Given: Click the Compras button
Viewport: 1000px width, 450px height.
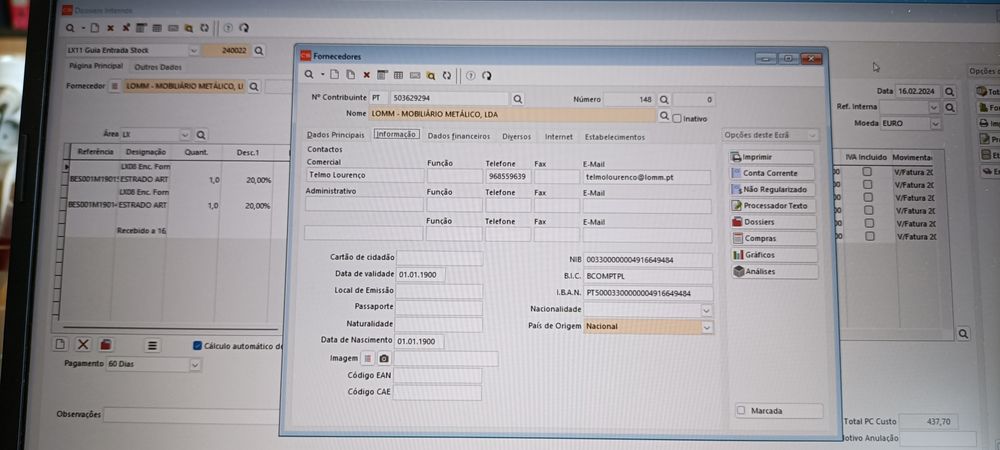Looking at the screenshot, I should pyautogui.click(x=774, y=238).
